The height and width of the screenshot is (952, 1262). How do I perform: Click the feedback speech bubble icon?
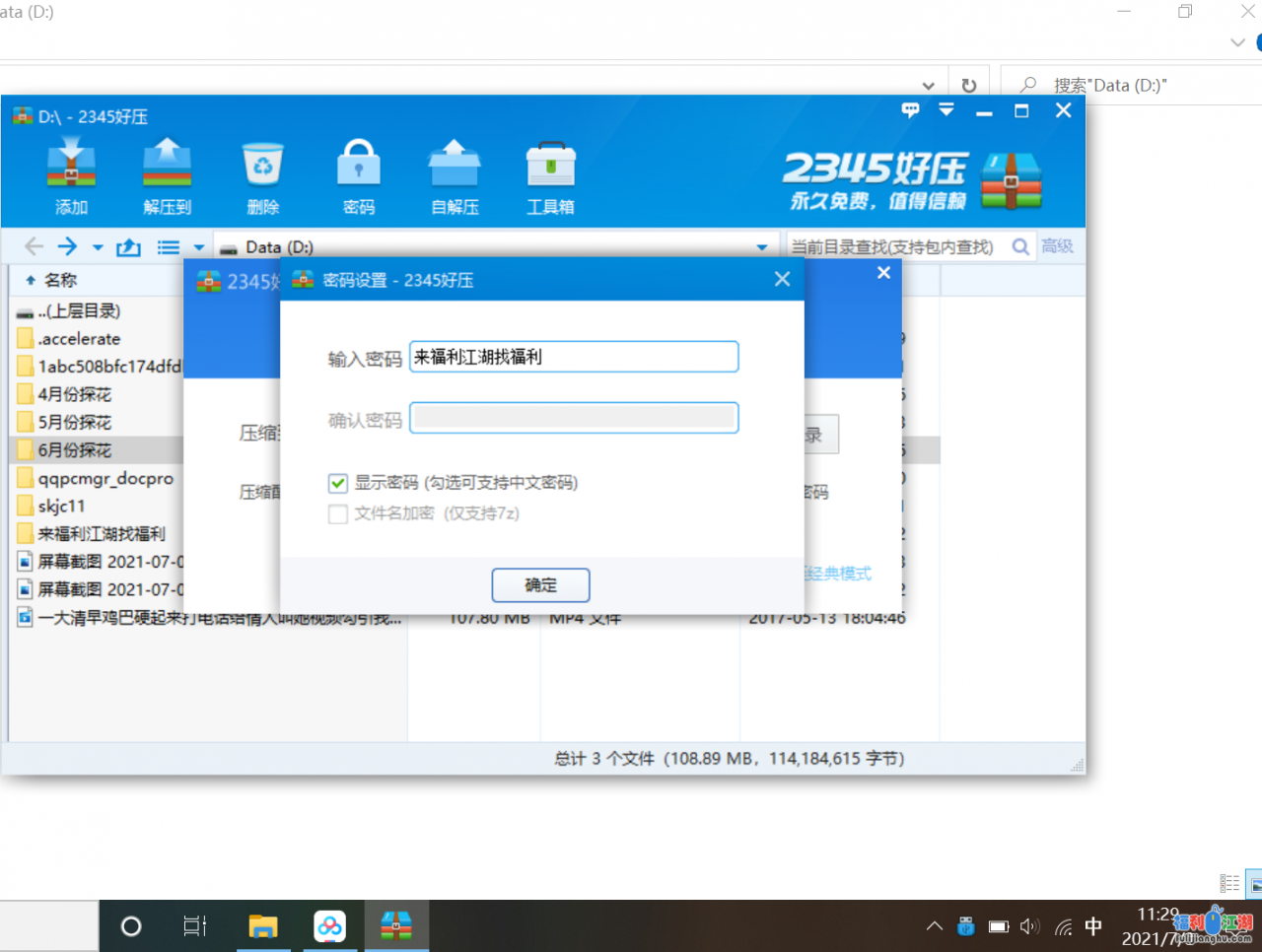pos(910,110)
